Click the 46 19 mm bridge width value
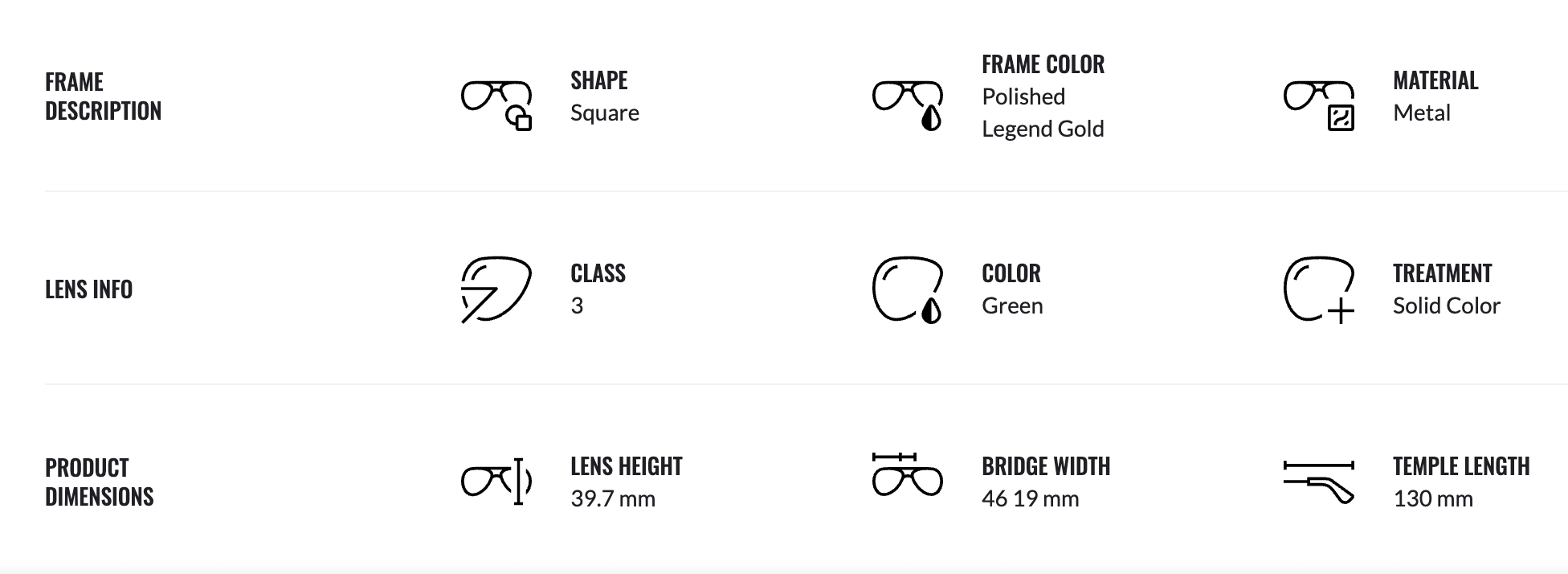Viewport: 1568px width, 574px height. click(x=1030, y=499)
